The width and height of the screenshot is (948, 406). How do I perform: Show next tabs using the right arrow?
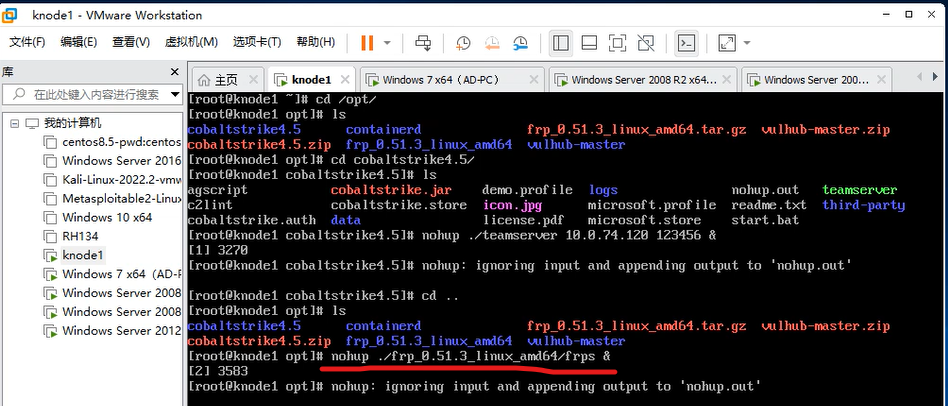pyautogui.click(x=937, y=77)
